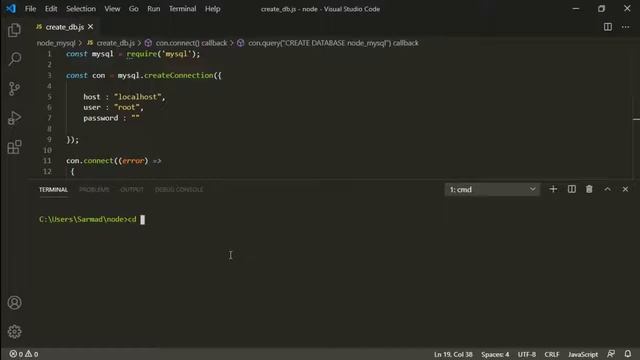Click the terminal prompt input line
The width and height of the screenshot is (640, 360).
point(92,220)
